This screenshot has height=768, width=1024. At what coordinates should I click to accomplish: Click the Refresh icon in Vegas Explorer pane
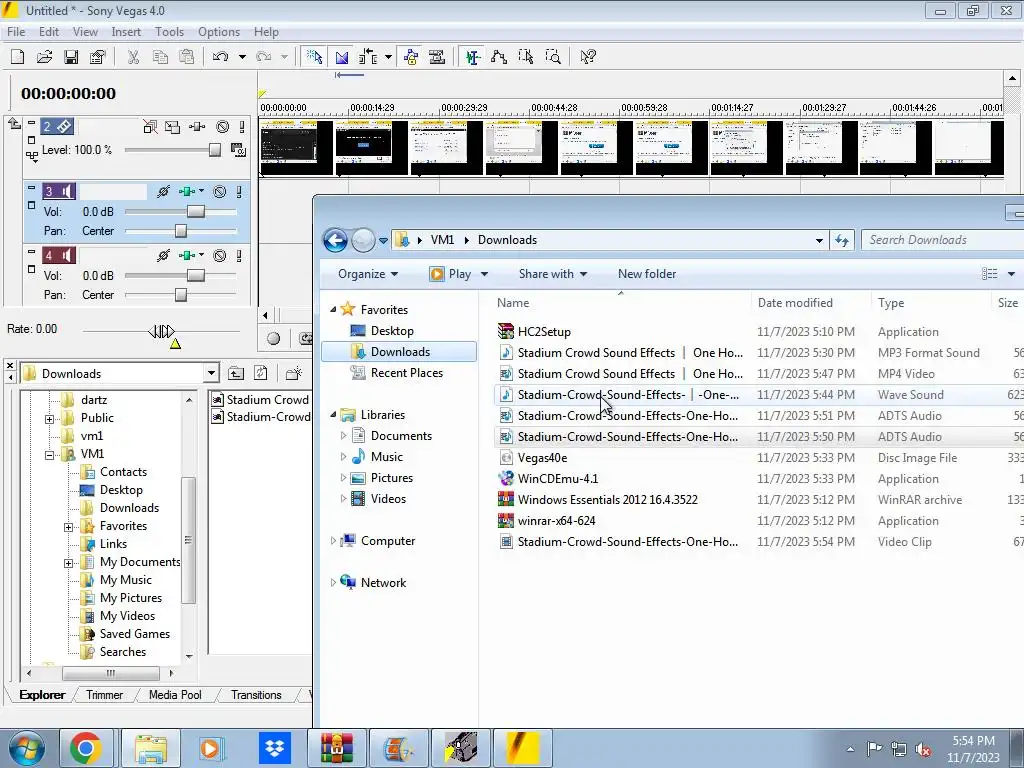[261, 374]
